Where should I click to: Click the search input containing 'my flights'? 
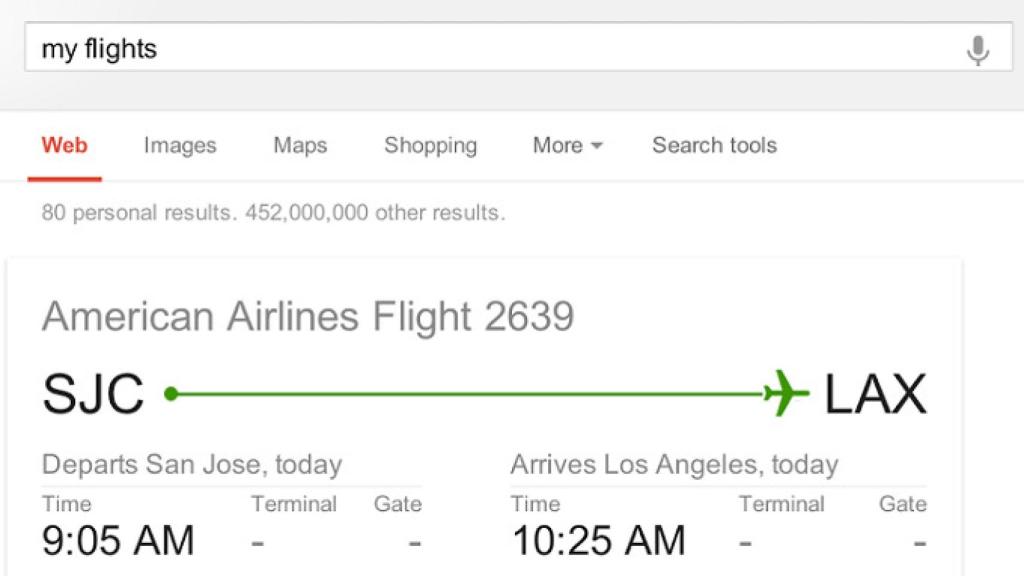point(300,48)
